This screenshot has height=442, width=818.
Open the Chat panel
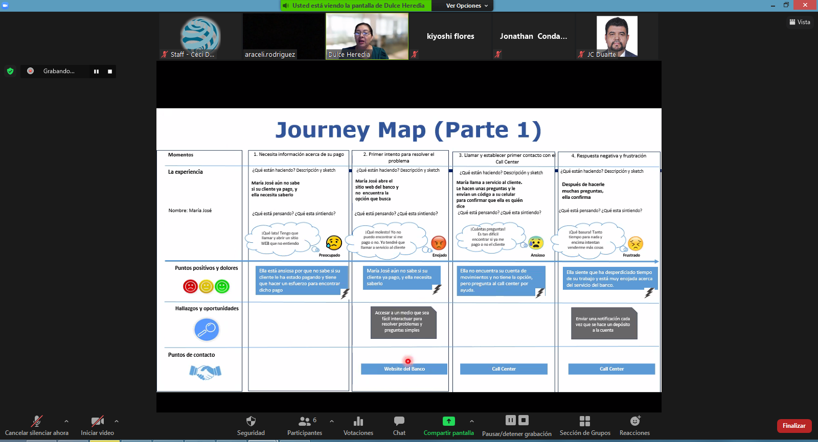399,421
